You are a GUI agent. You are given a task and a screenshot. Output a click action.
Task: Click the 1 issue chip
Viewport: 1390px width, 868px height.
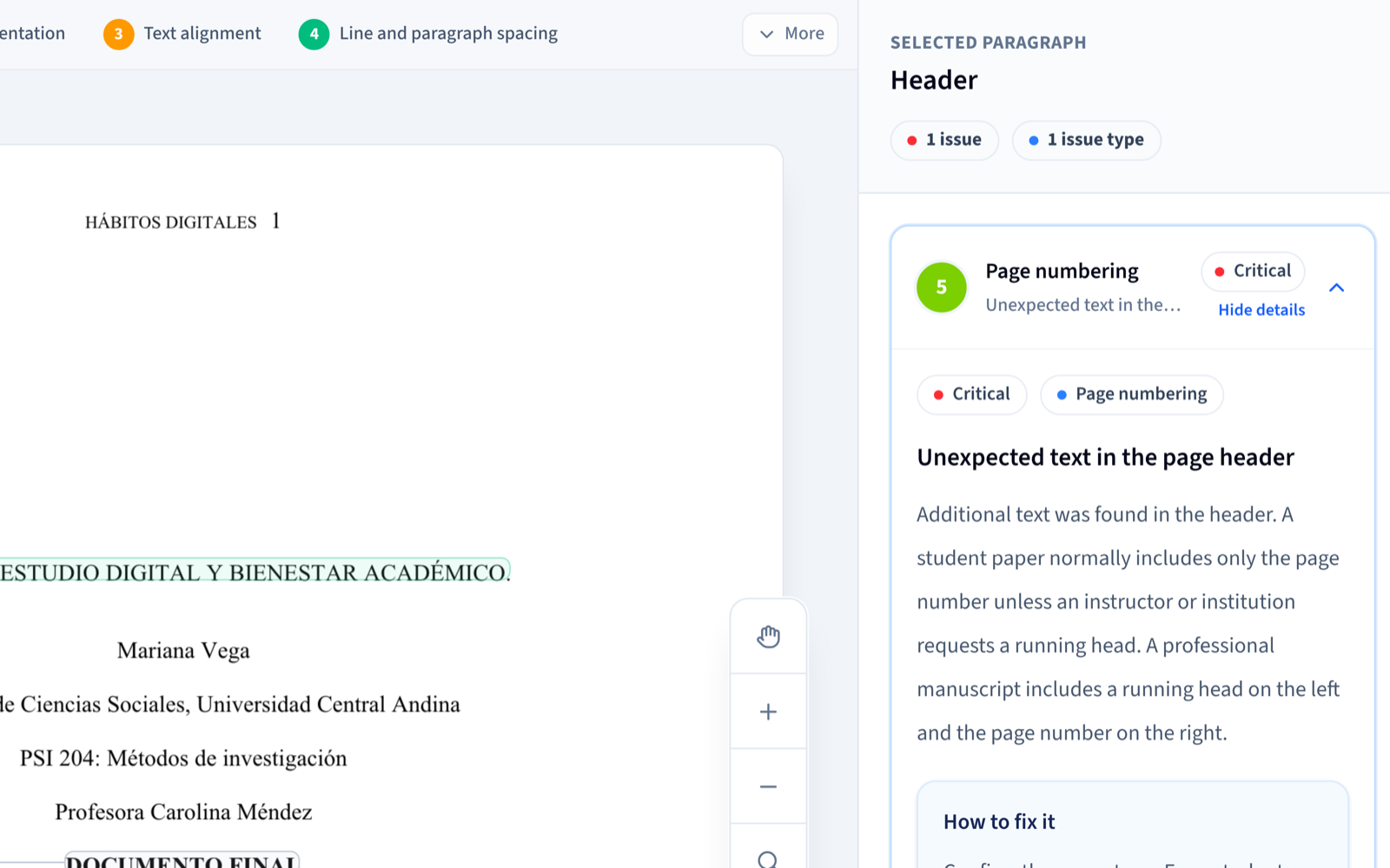pos(944,140)
